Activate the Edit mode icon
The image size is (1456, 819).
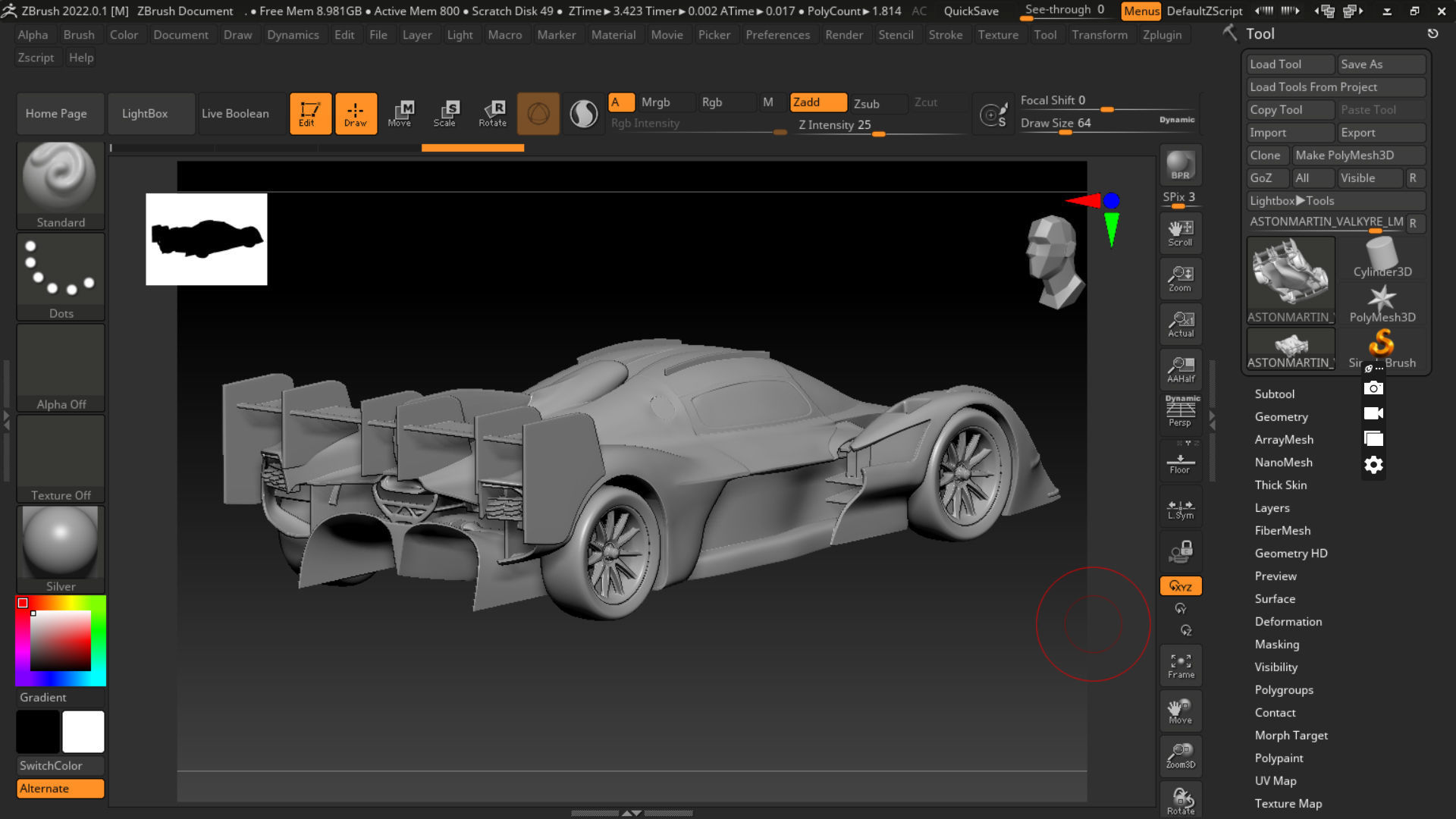[310, 114]
